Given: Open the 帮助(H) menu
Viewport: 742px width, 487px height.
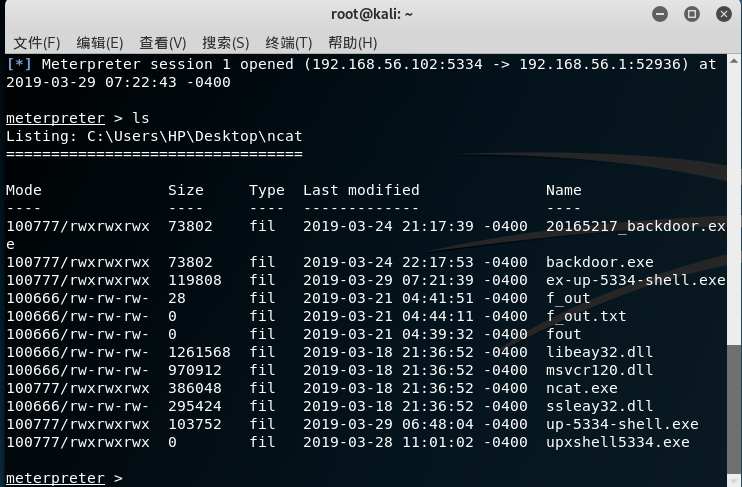Looking at the screenshot, I should pos(352,43).
